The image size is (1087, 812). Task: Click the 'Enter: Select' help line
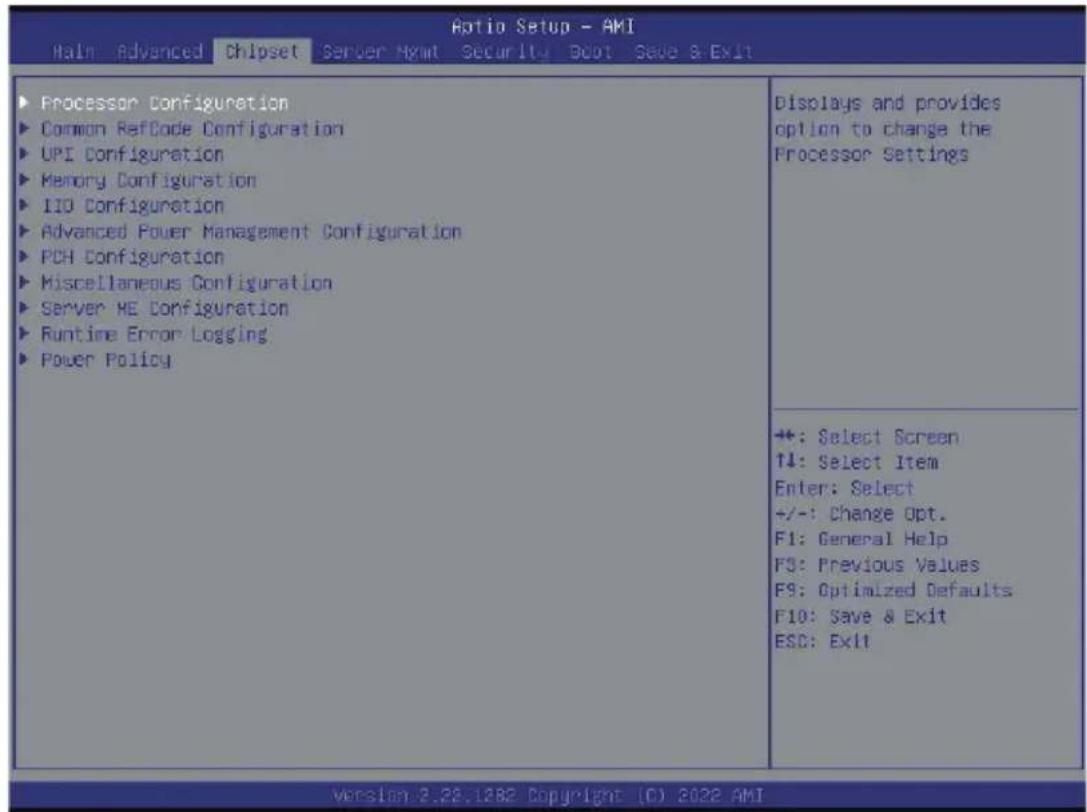[844, 488]
